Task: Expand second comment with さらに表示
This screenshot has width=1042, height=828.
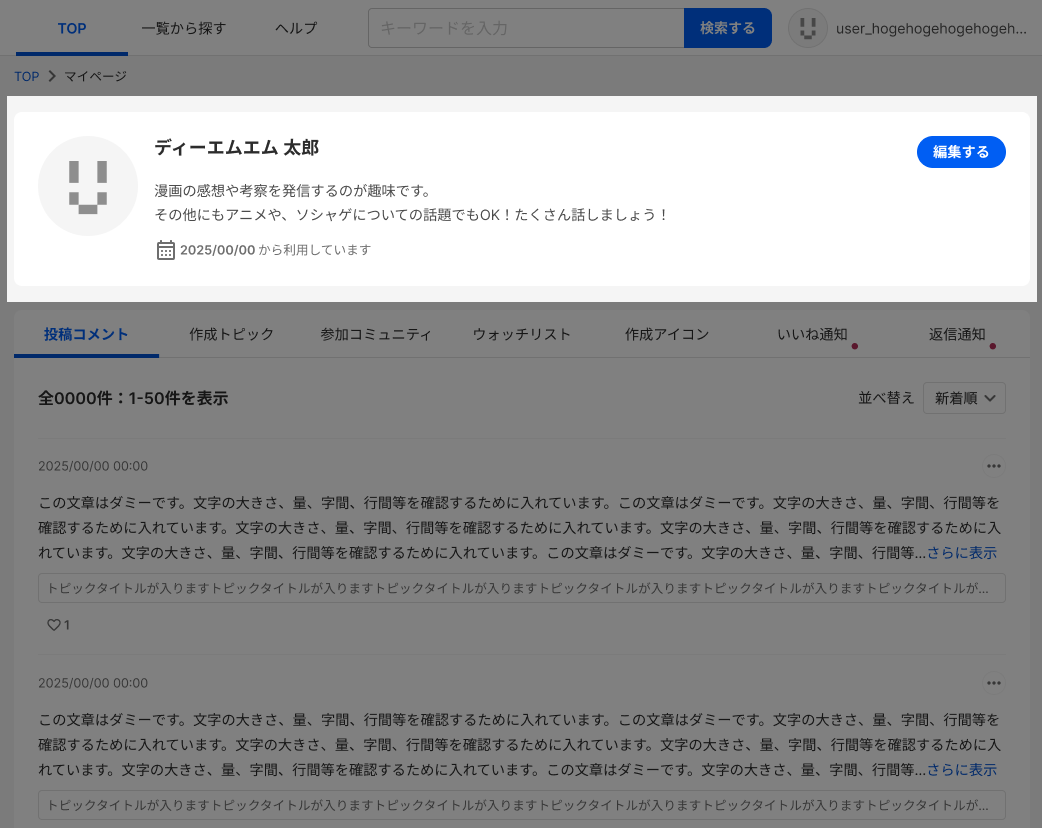Action: (x=961, y=770)
